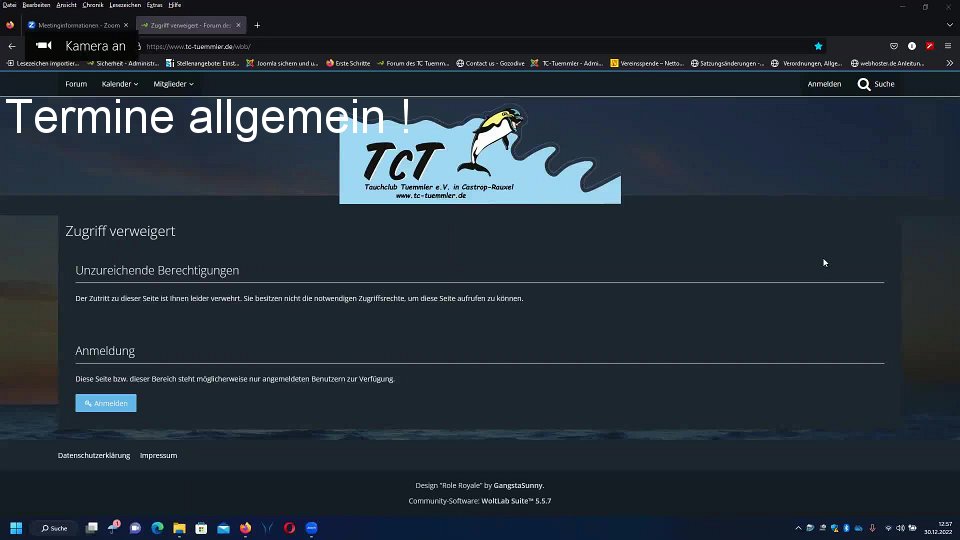Open File Explorer from the taskbar
Viewport: 960px width, 540px height.
(x=179, y=528)
